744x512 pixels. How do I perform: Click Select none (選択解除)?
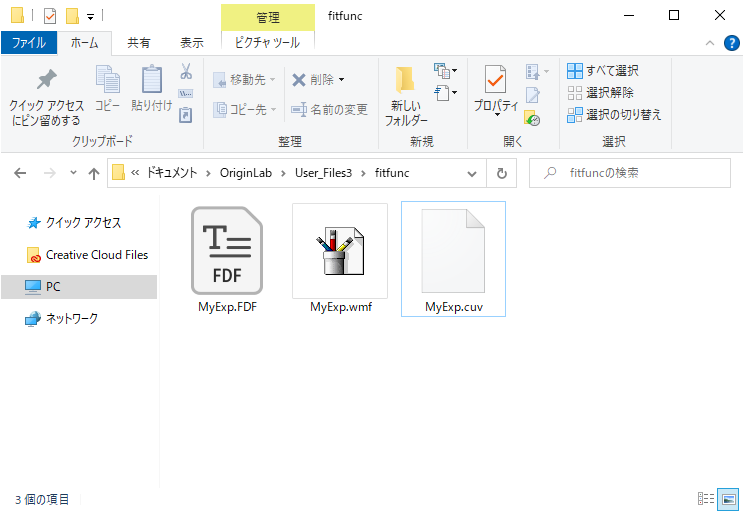[600, 93]
